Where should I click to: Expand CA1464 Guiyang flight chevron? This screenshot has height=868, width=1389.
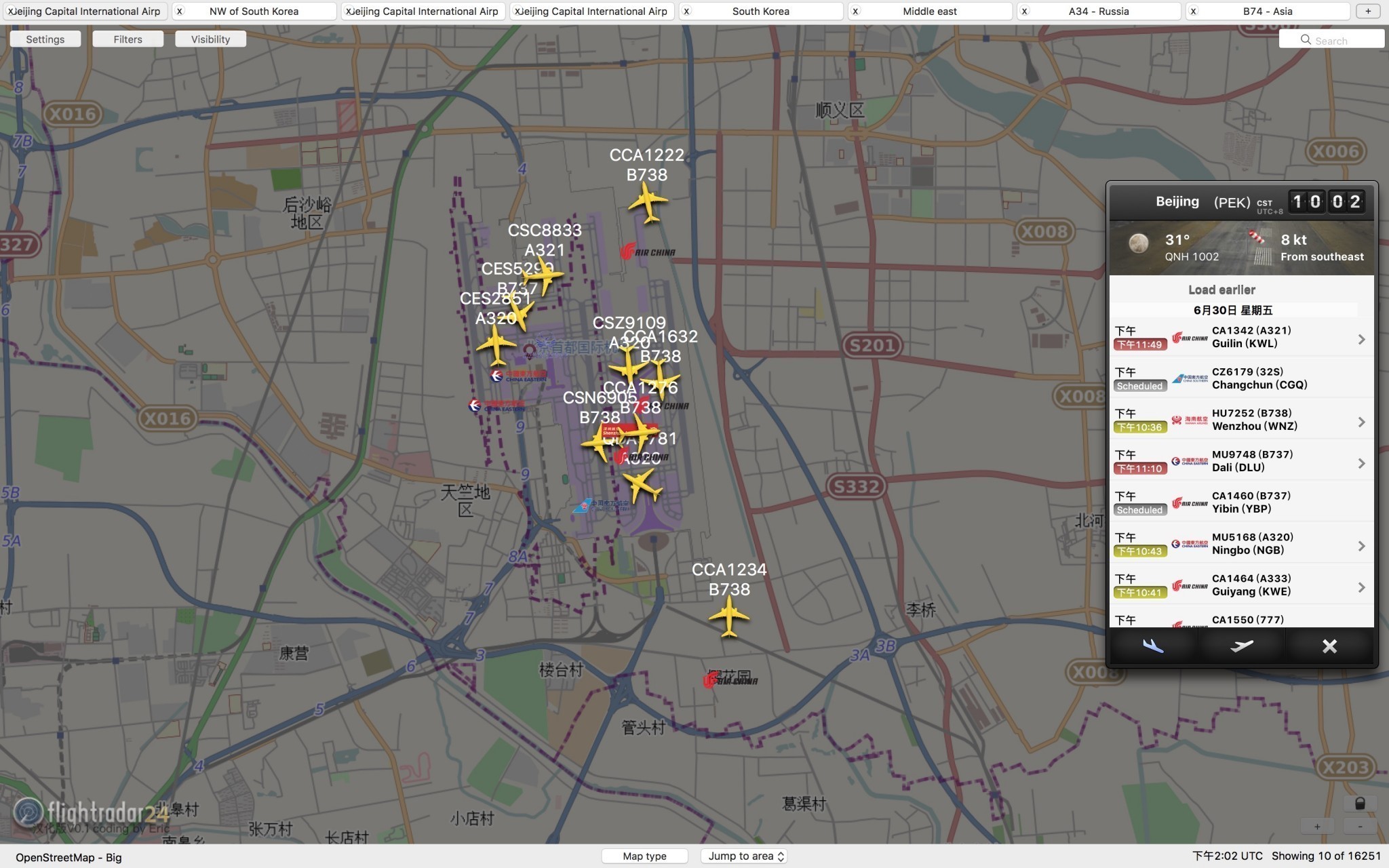[1361, 587]
